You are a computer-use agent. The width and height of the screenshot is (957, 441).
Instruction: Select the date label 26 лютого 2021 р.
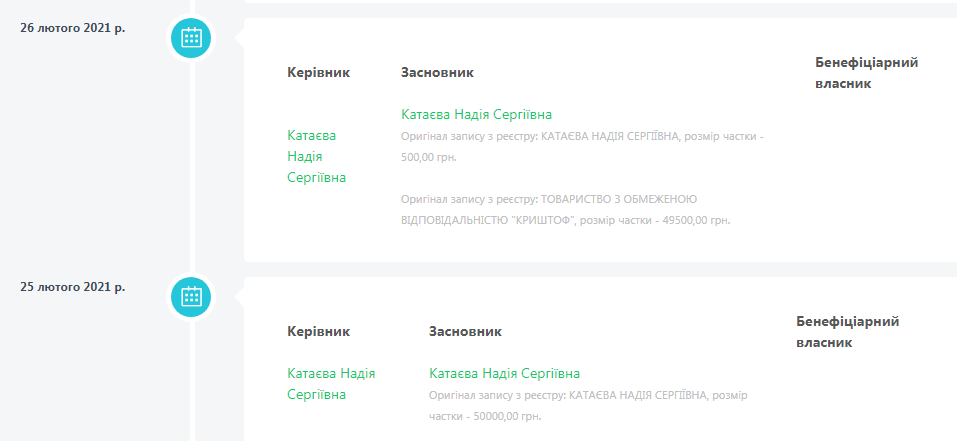[72, 27]
